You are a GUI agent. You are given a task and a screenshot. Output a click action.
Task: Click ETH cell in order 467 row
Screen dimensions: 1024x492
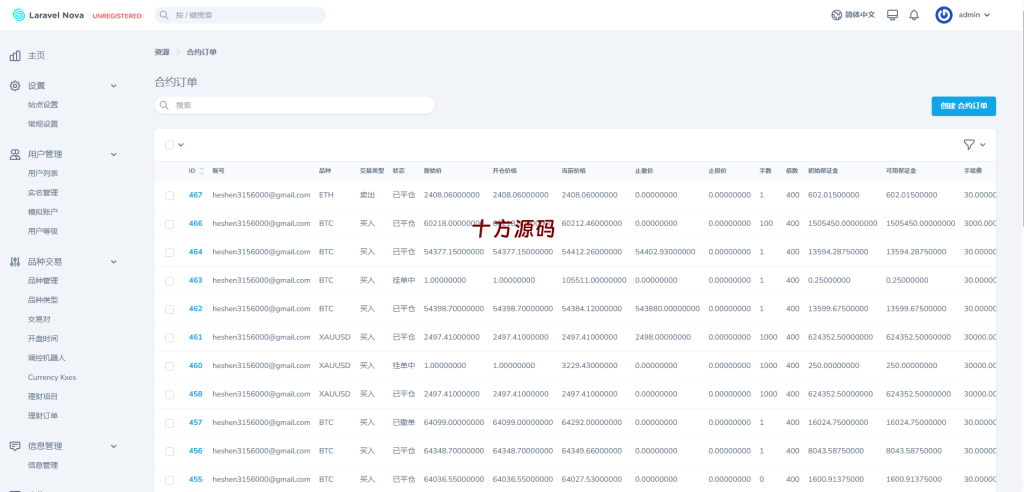(326, 195)
